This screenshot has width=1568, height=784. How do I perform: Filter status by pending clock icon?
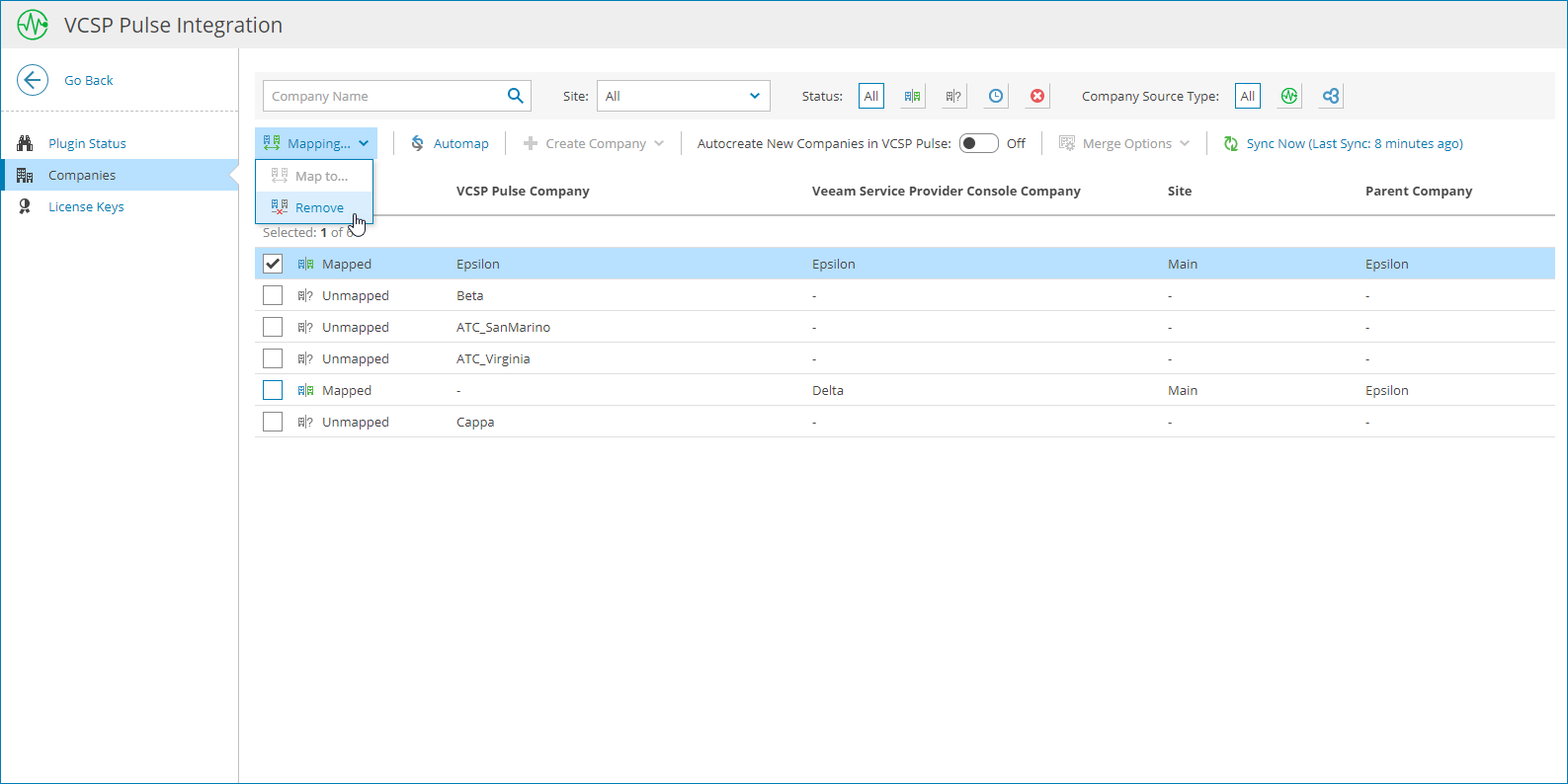tap(996, 96)
